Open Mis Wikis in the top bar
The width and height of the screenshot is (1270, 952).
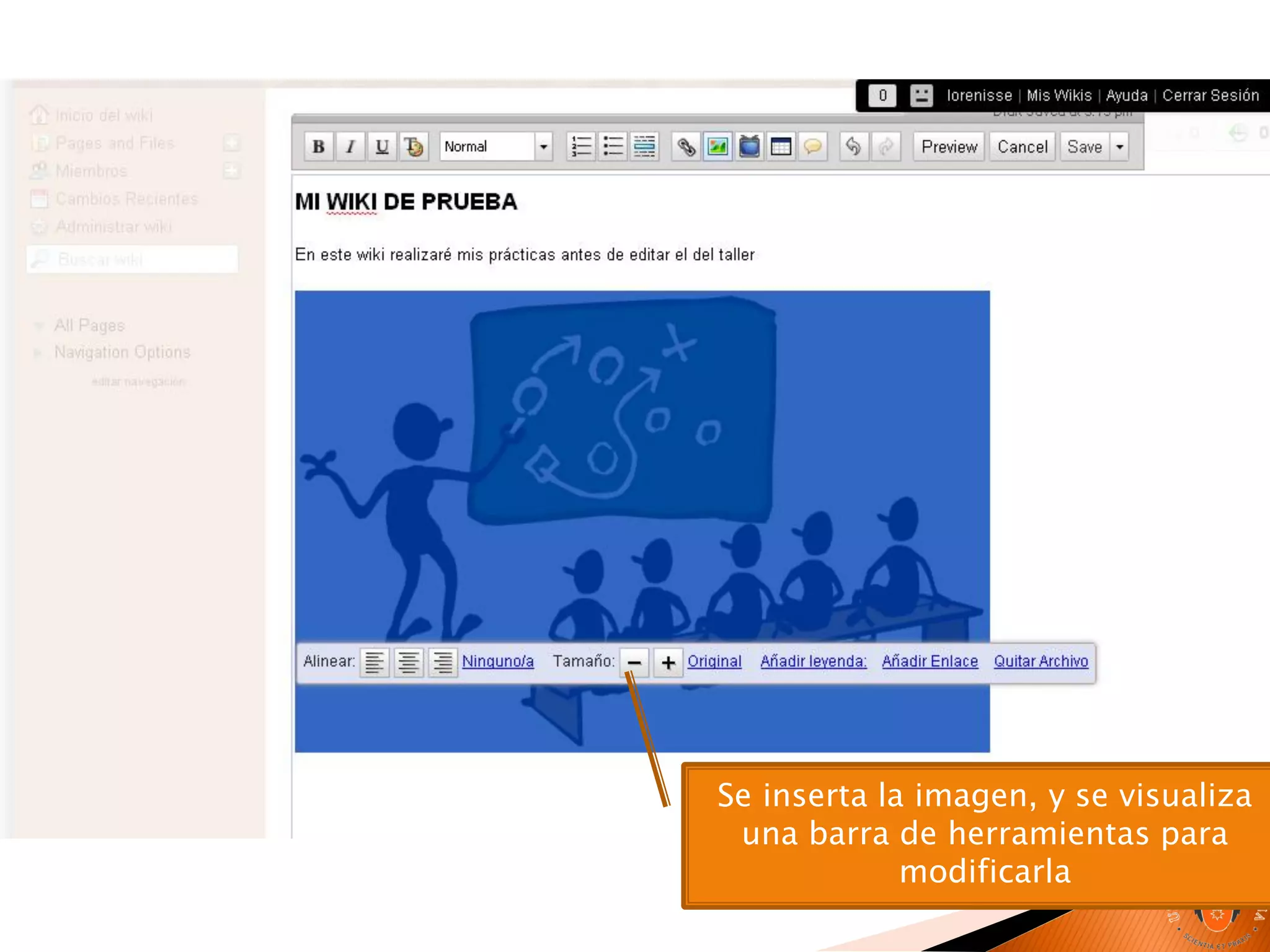click(1059, 95)
